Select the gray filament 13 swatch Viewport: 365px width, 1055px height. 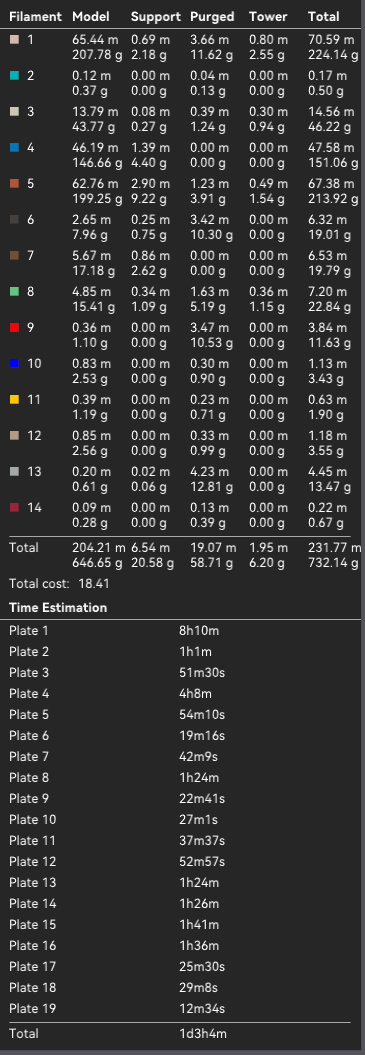click(x=14, y=472)
